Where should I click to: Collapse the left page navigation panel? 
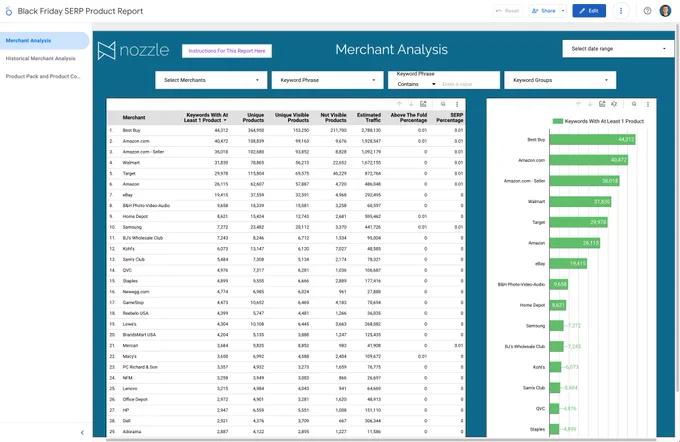tap(82, 432)
